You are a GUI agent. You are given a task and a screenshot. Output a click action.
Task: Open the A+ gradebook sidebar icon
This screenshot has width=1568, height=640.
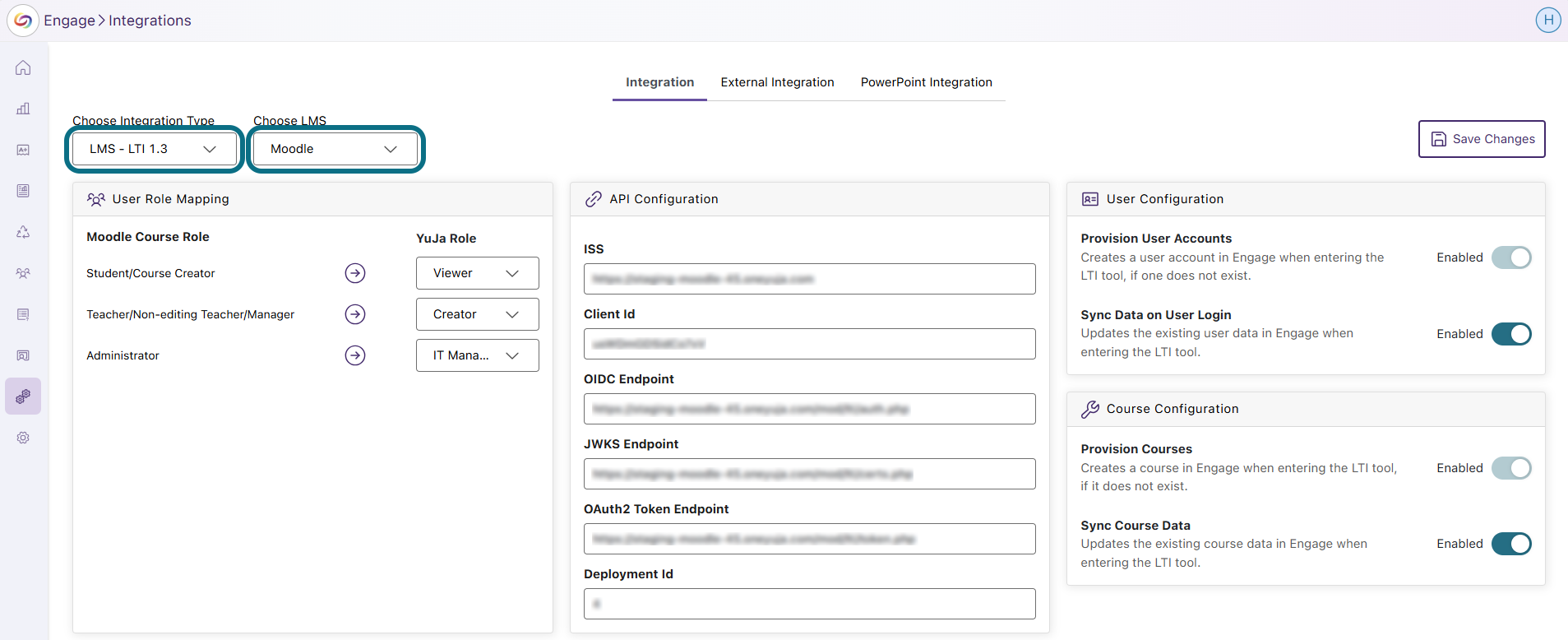tap(23, 150)
